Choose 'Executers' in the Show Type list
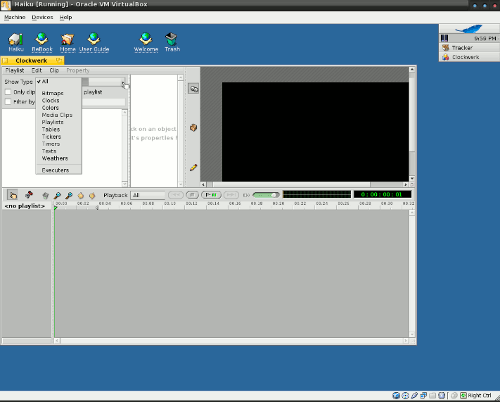 pyautogui.click(x=58, y=170)
